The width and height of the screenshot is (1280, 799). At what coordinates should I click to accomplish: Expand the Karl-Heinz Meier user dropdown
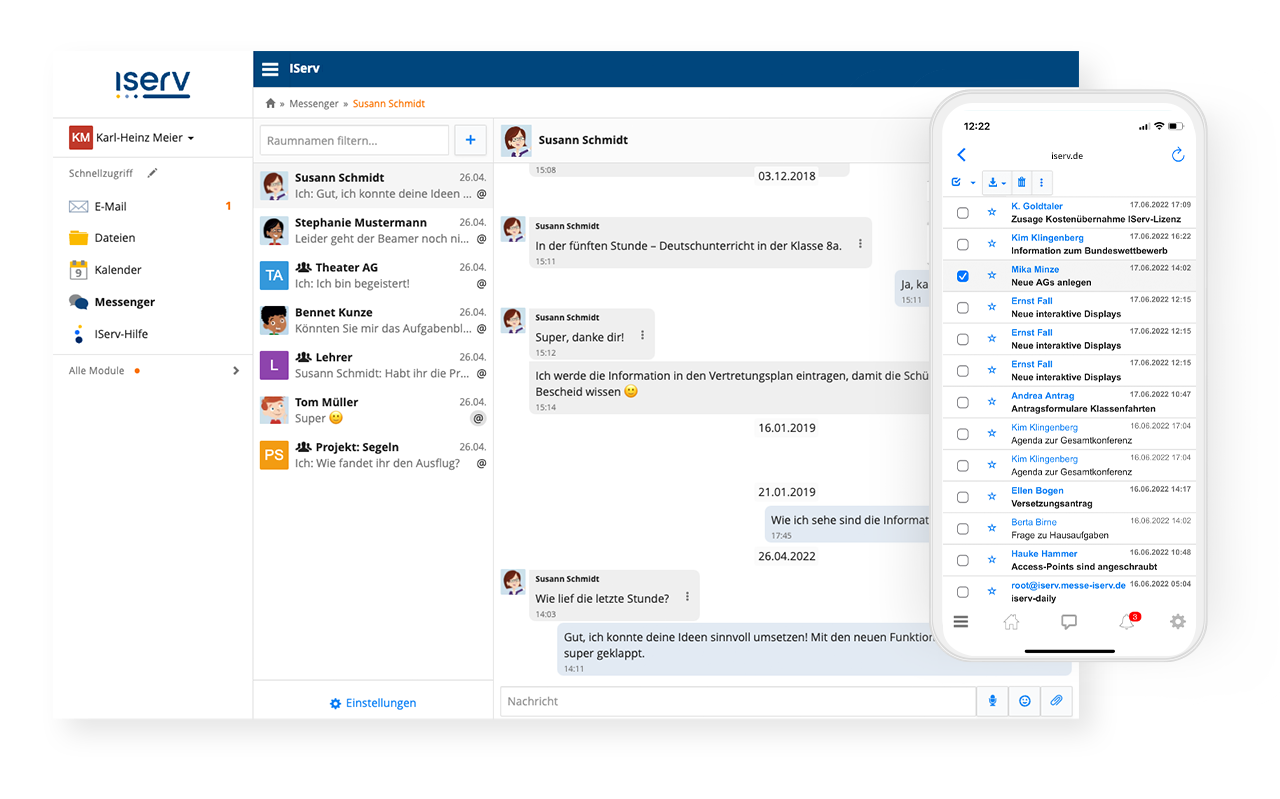pos(132,137)
